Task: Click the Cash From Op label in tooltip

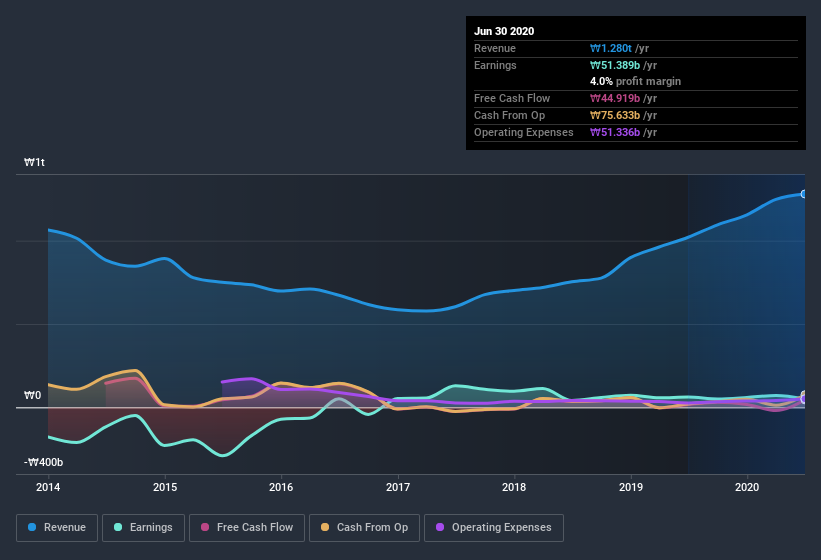Action: coord(509,115)
